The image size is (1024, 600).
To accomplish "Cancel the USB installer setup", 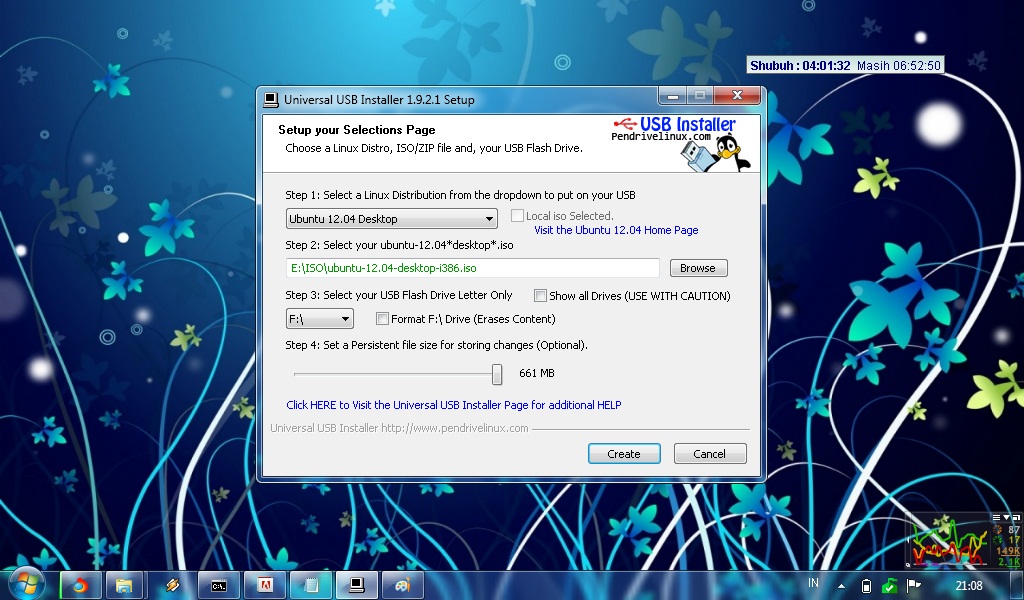I will tap(709, 454).
